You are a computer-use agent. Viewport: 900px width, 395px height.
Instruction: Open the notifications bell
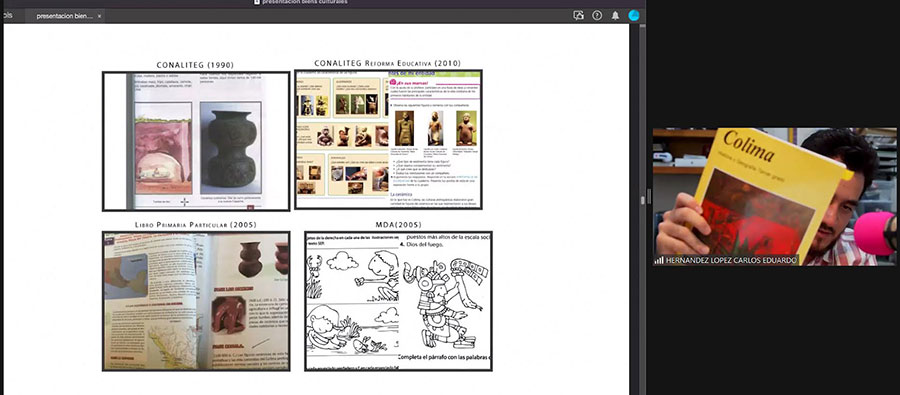[615, 16]
